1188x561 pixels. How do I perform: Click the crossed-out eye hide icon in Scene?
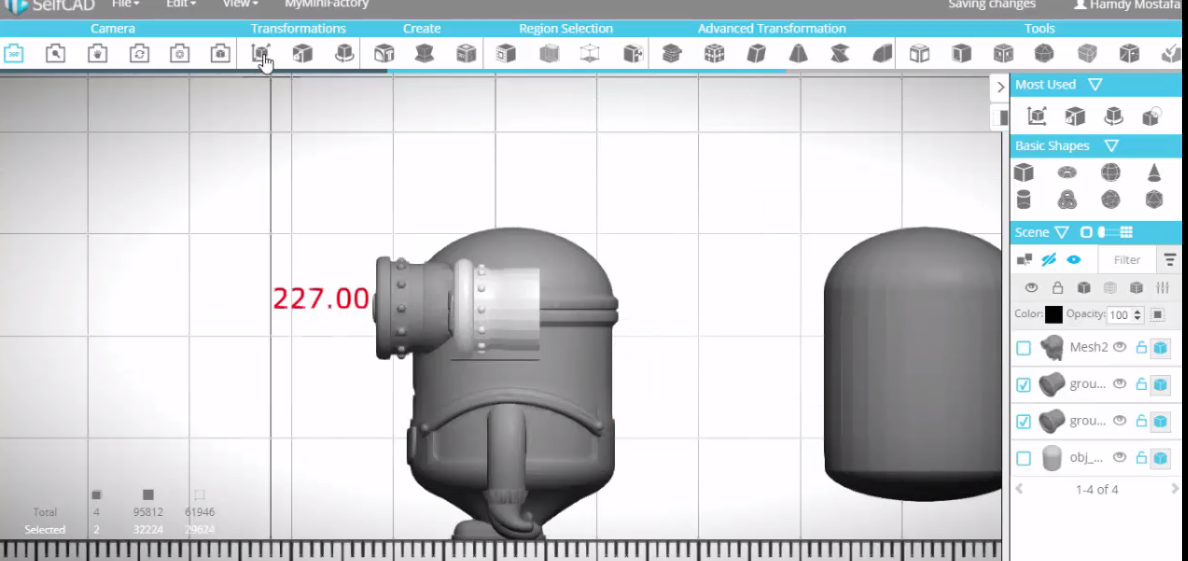(1049, 260)
